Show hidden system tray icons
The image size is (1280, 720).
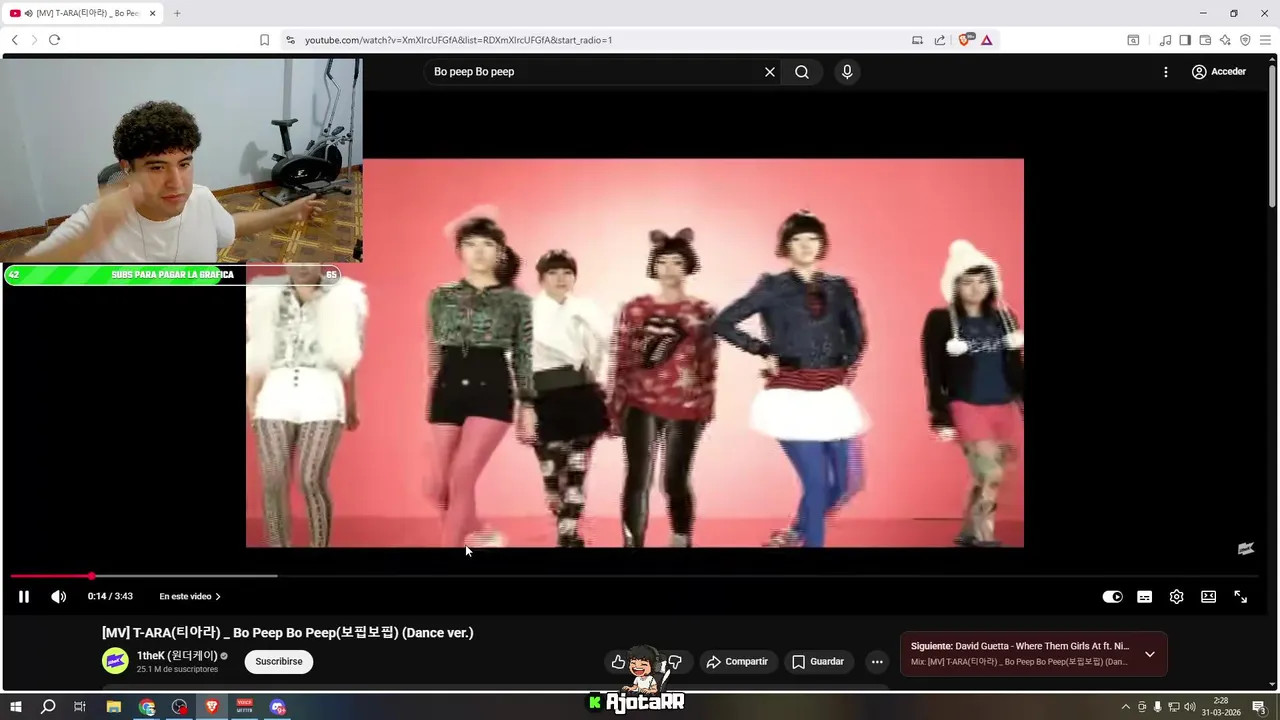[x=1125, y=707]
